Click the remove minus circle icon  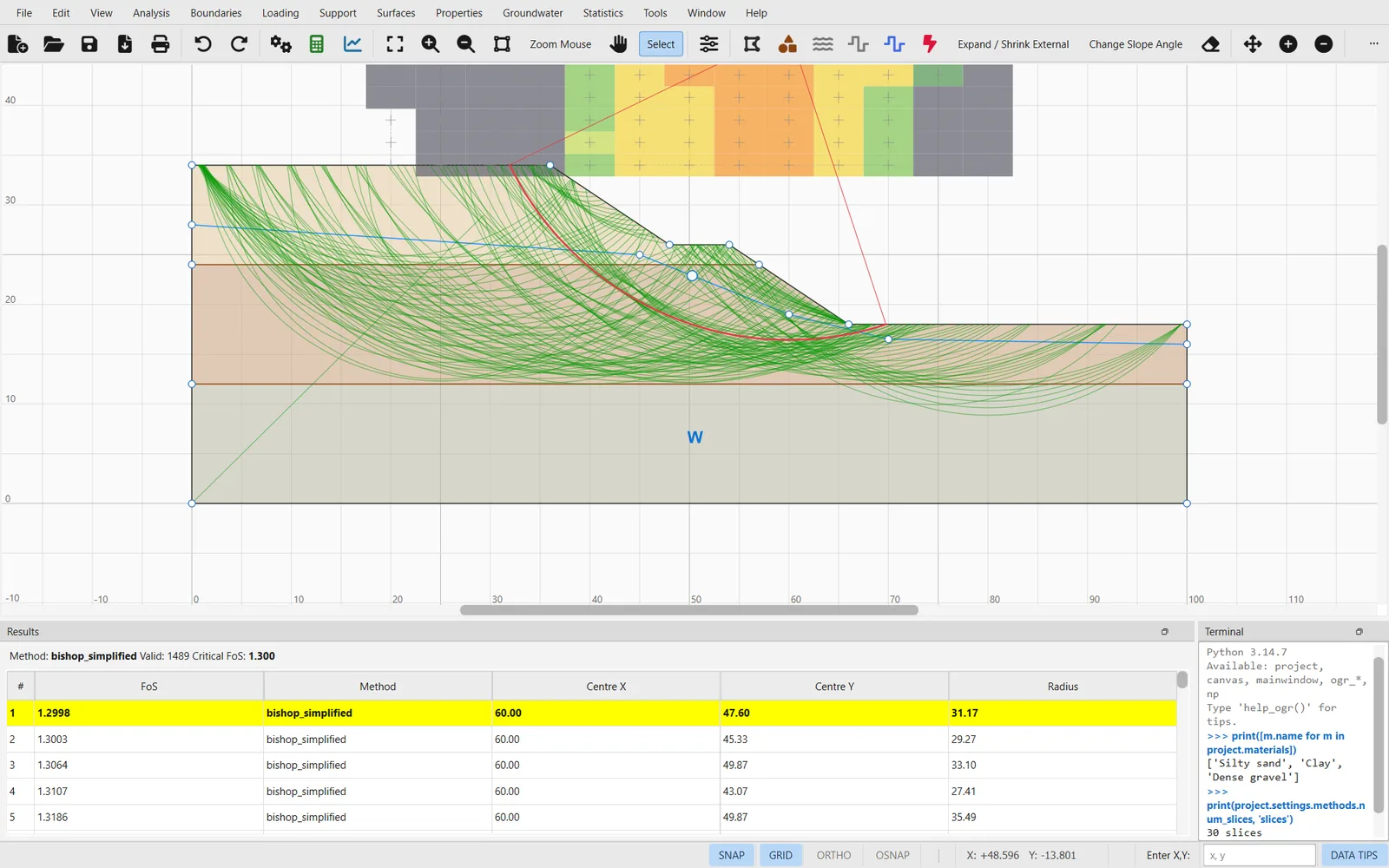[1324, 44]
